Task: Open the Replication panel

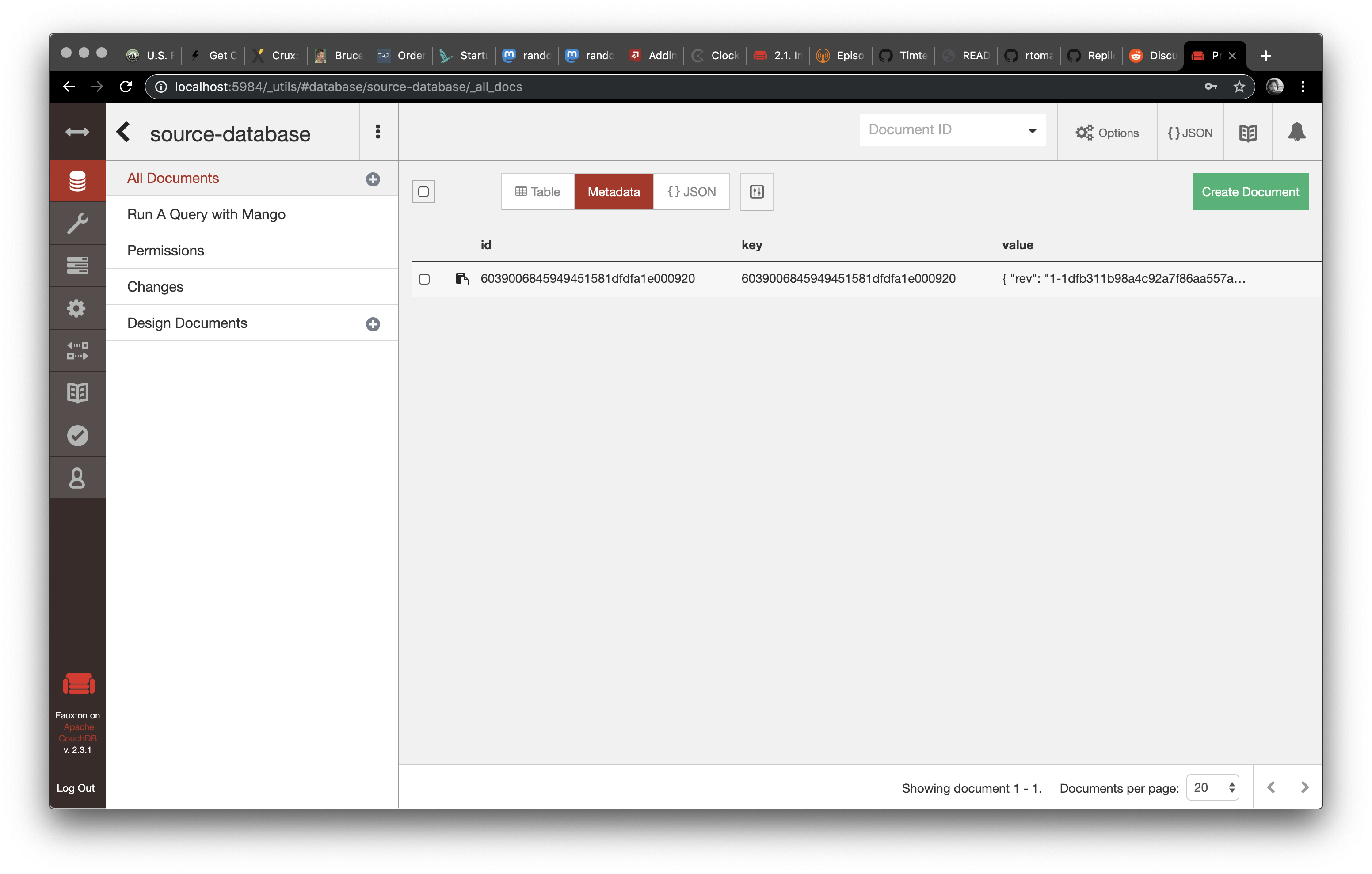Action: click(x=77, y=350)
